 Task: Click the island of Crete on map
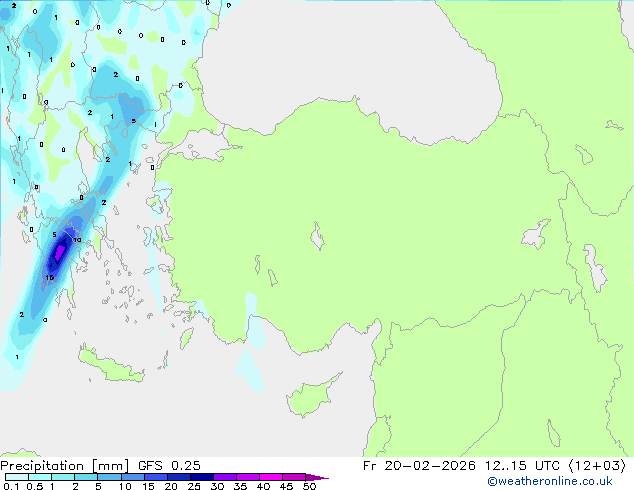click(111, 366)
